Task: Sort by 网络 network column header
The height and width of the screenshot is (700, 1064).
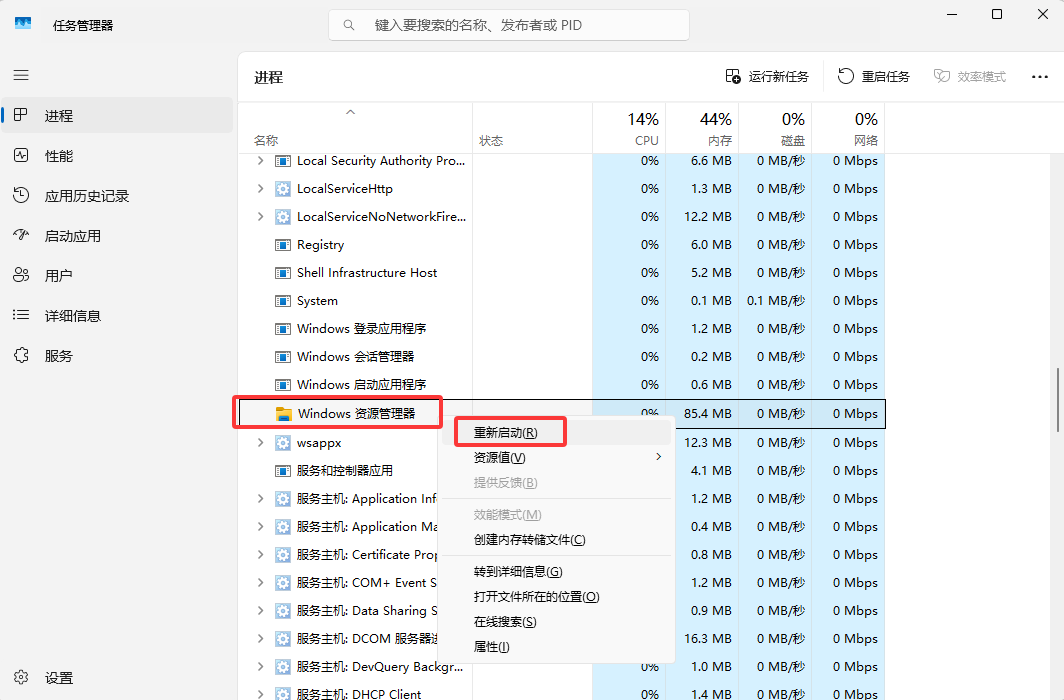Action: point(848,128)
